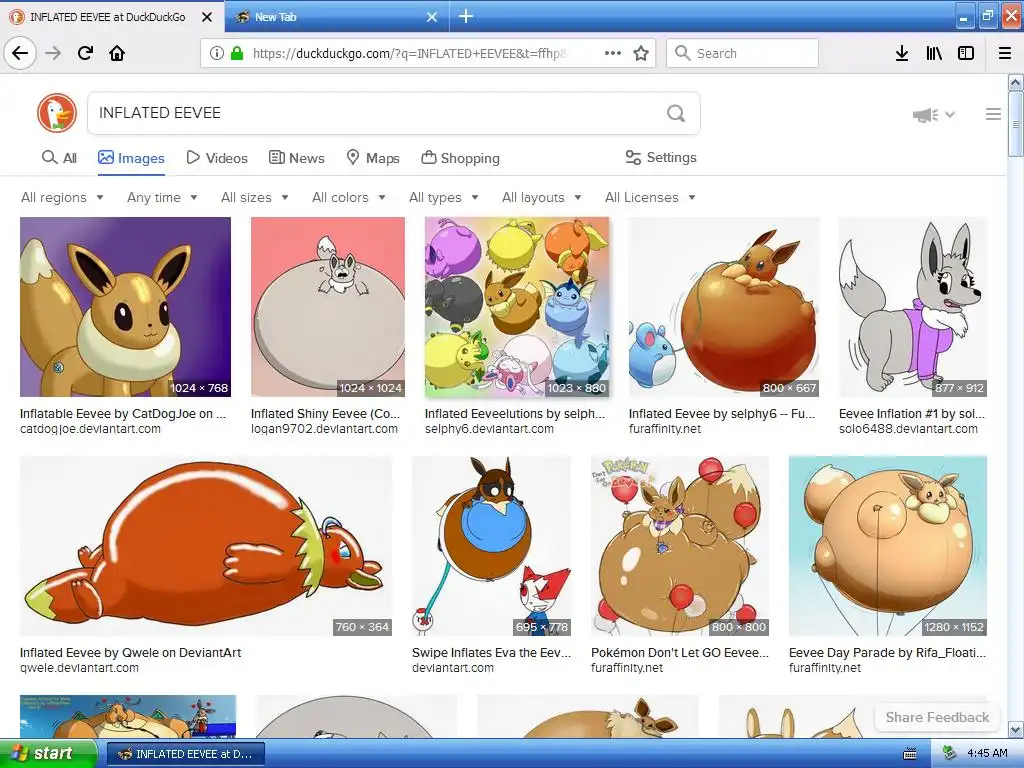Click the forward navigation arrow
Viewport: 1024px width, 768px height.
tap(53, 53)
